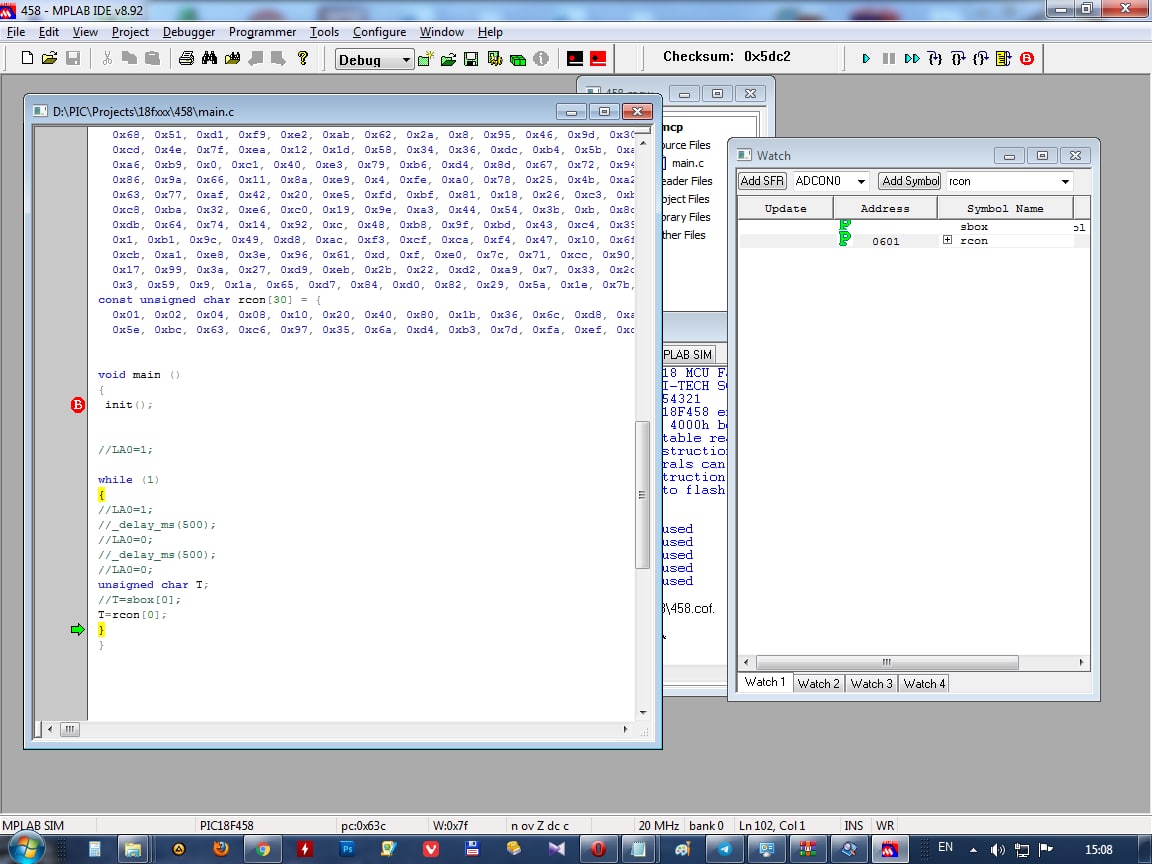Click the Build All icon with red background

click(x=598, y=59)
